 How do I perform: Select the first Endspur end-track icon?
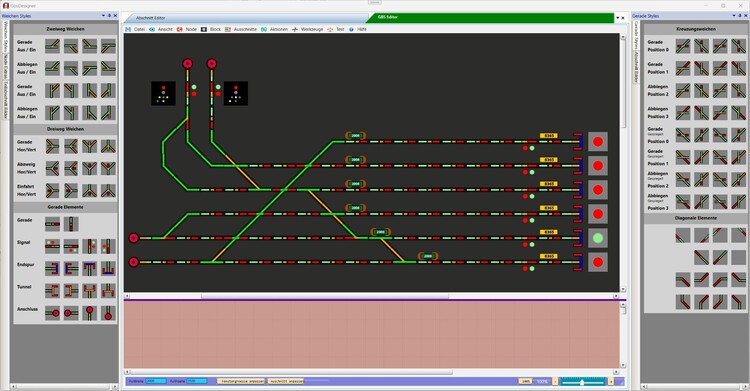53,268
